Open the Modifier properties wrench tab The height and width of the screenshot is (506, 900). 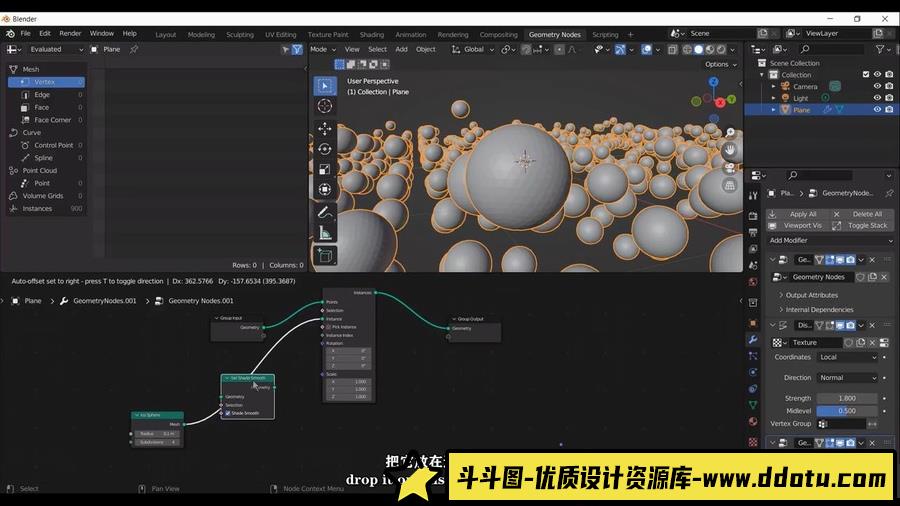click(753, 340)
